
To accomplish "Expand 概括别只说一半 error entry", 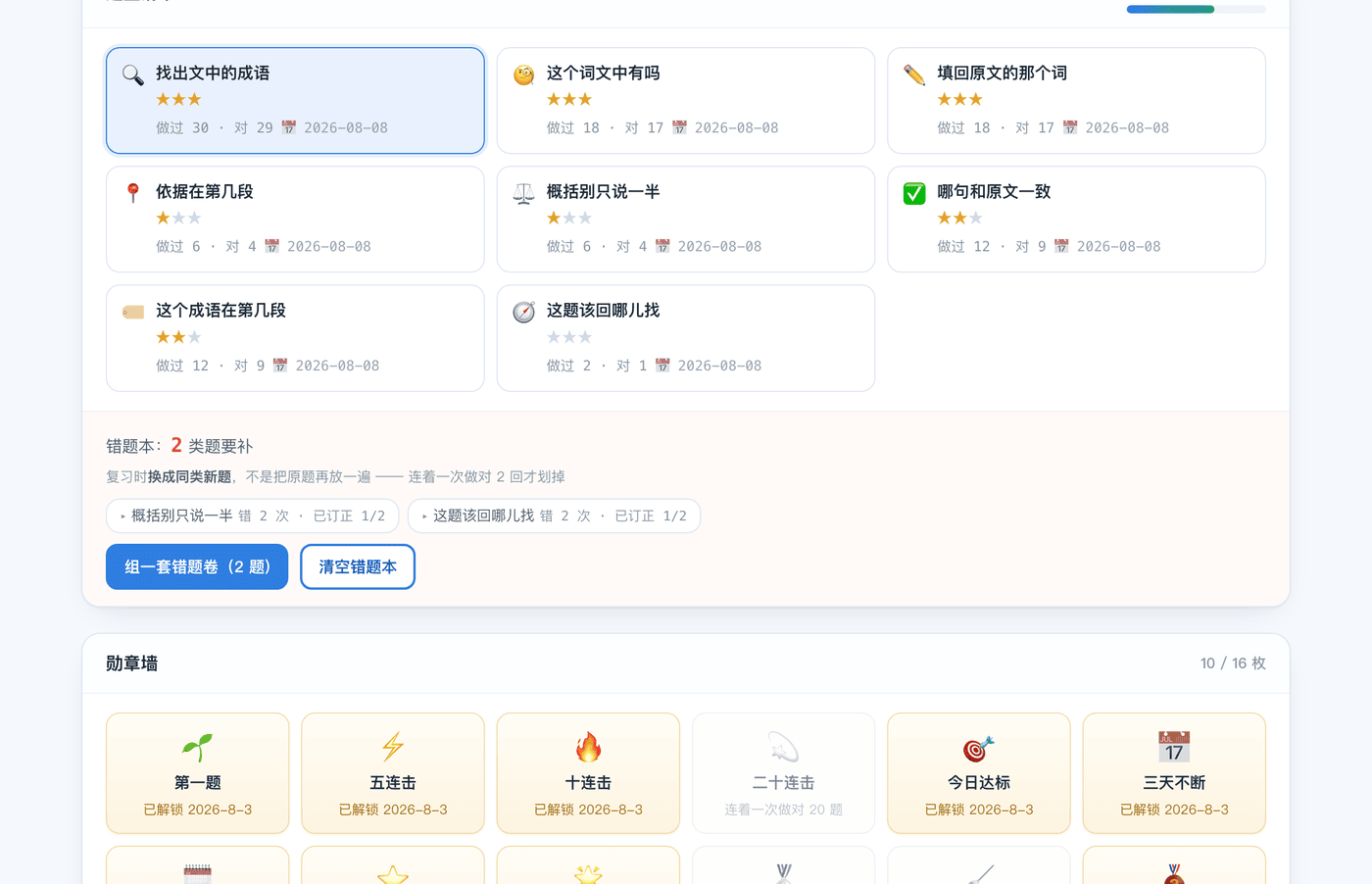I will click(253, 516).
